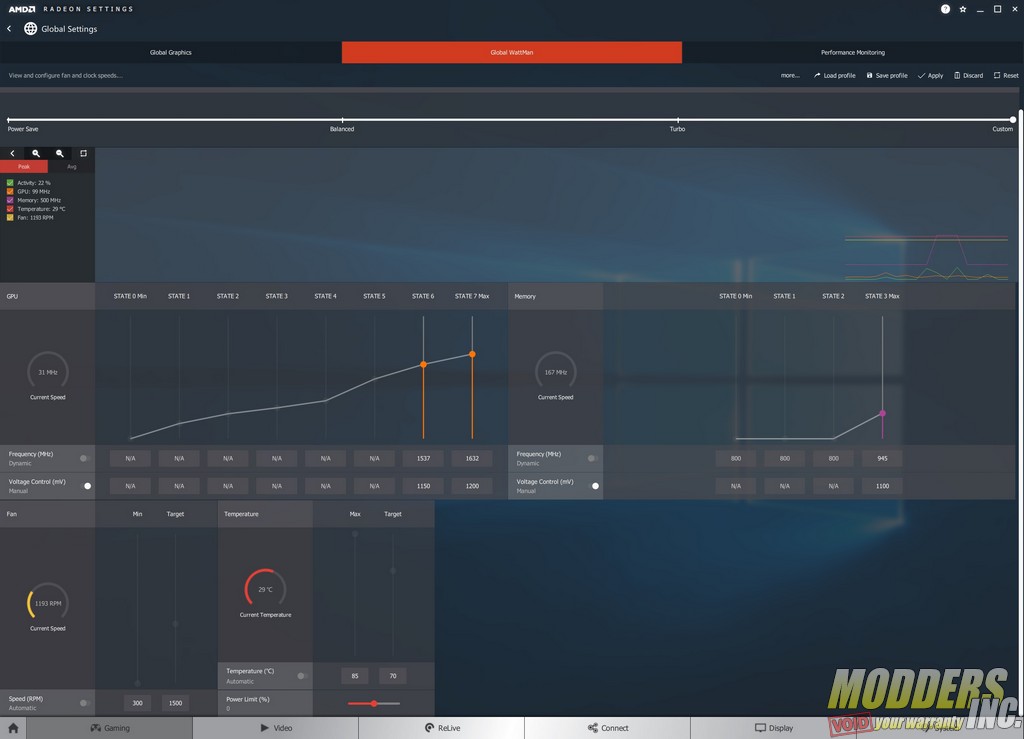Screen dimensions: 1024x739
Task: Toggle Temperature (°C) Automatic switch
Action: click(x=302, y=676)
